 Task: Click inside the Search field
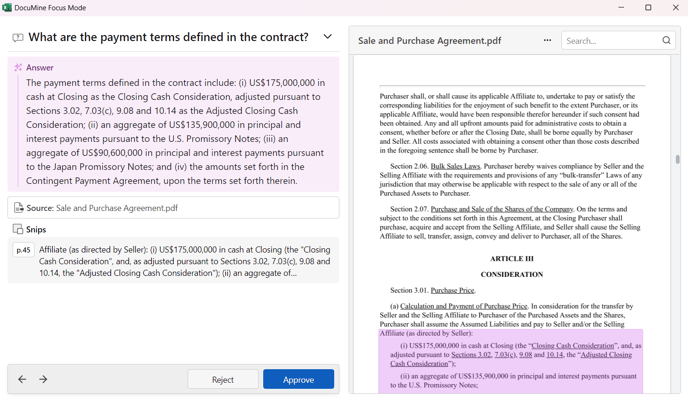click(x=612, y=41)
